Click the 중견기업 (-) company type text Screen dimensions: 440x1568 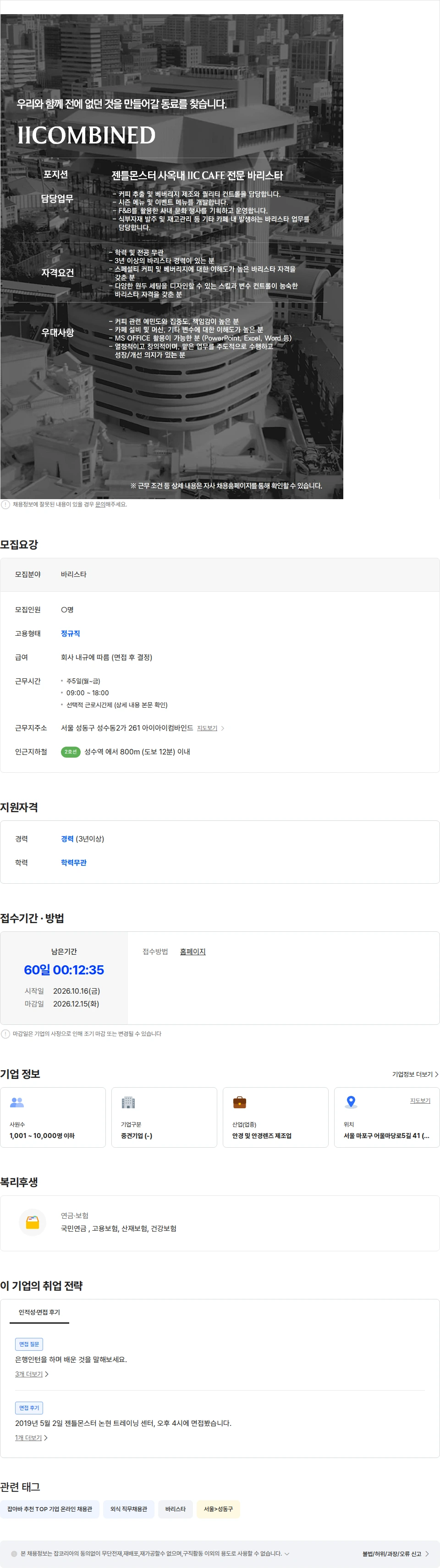tap(136, 1135)
